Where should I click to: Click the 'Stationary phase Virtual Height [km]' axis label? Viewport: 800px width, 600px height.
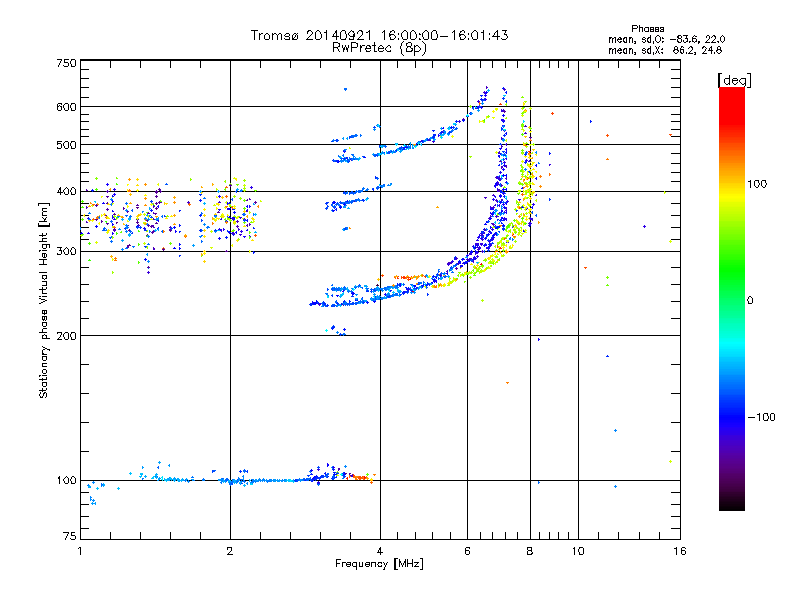click(43, 300)
